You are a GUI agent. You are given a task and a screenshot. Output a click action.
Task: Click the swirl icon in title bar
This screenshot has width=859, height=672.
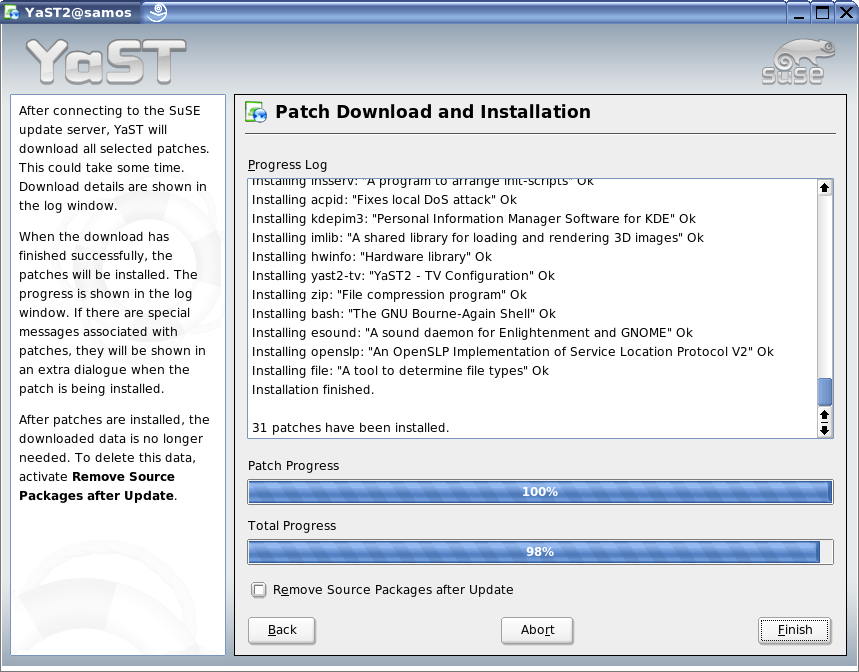pyautogui.click(x=157, y=12)
